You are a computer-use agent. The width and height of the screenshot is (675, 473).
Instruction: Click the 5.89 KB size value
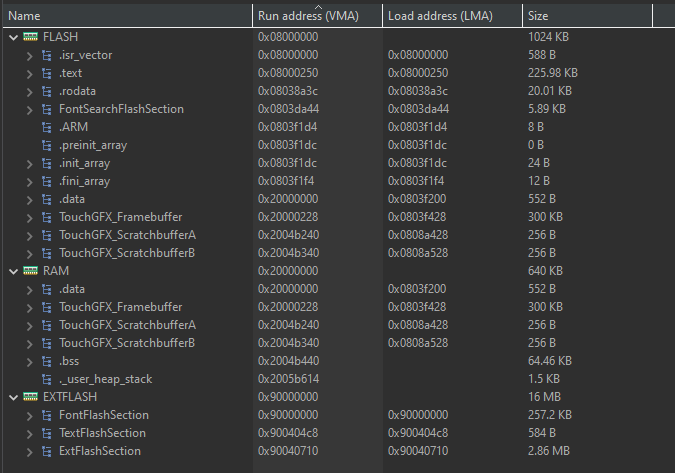pyautogui.click(x=547, y=109)
